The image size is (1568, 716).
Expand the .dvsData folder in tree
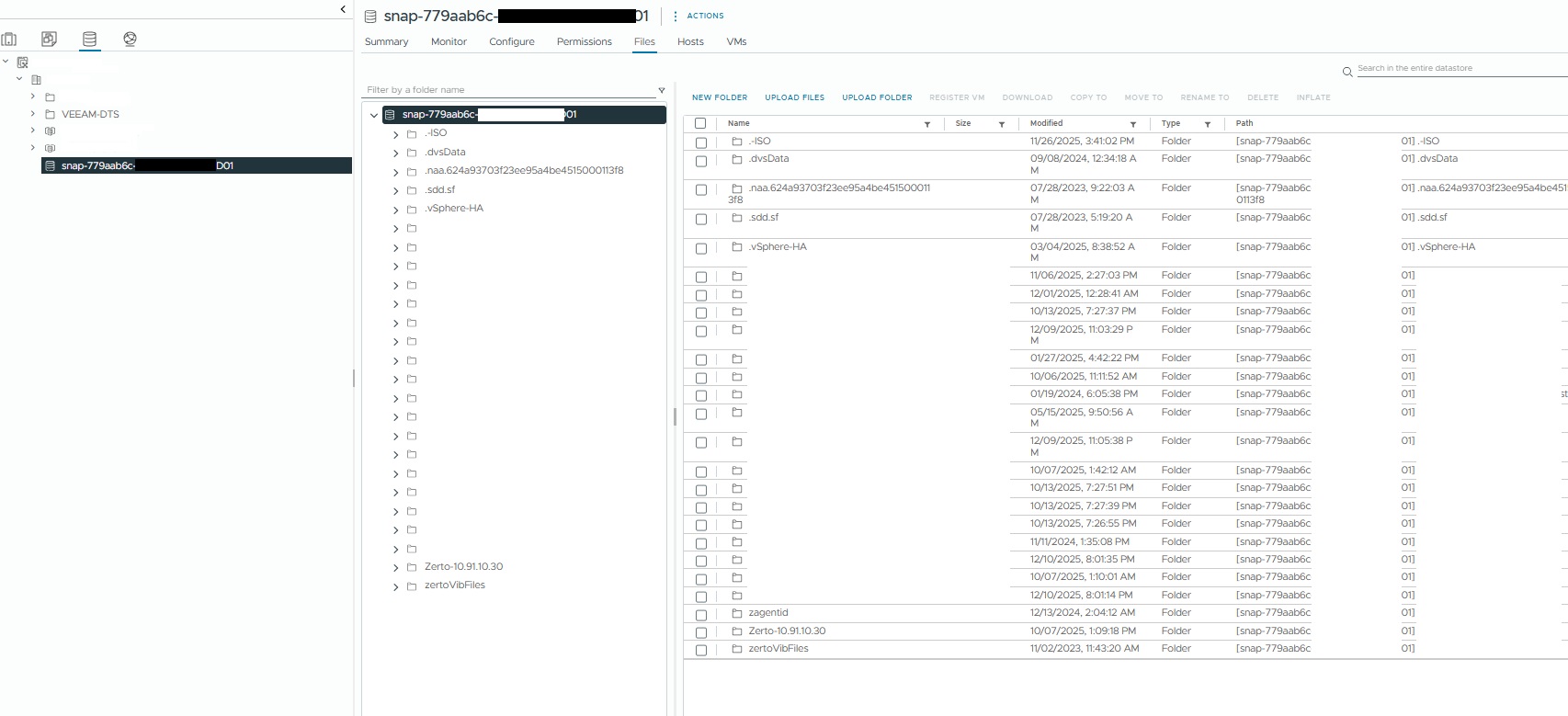[x=396, y=153]
